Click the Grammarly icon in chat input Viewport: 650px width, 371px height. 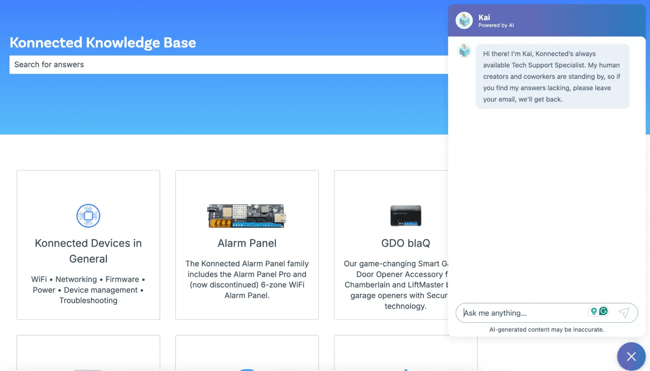coord(604,311)
